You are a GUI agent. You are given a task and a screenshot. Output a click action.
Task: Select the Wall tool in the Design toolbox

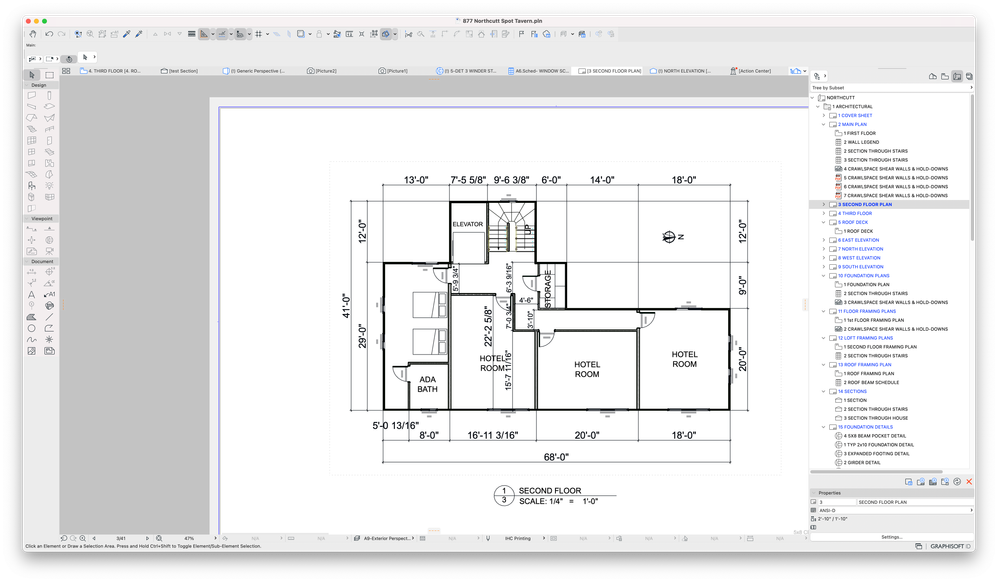31,94
